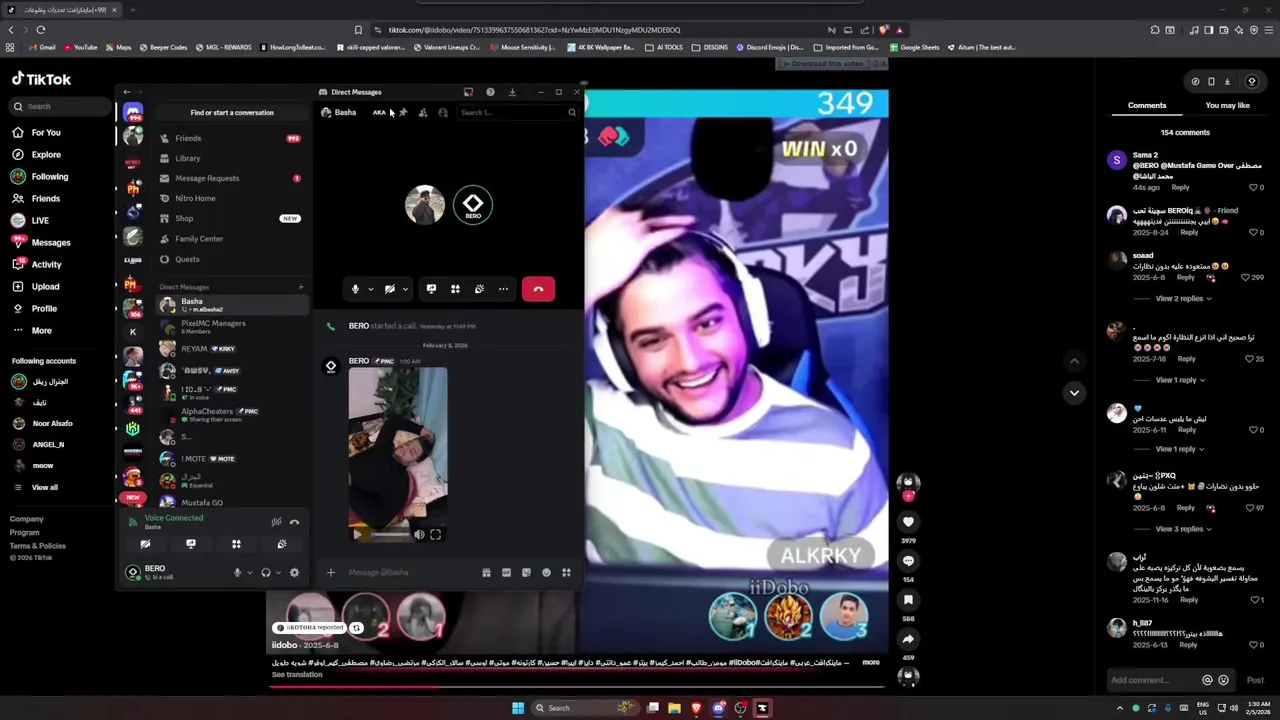The image size is (1280, 720).
Task: Open camera options arrow in call controls
Action: pyautogui.click(x=404, y=289)
